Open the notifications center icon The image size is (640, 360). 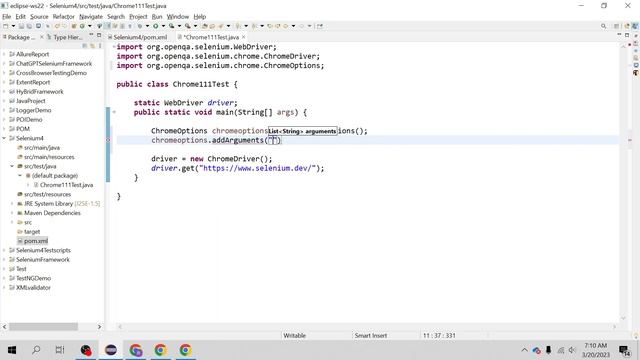click(x=624, y=350)
